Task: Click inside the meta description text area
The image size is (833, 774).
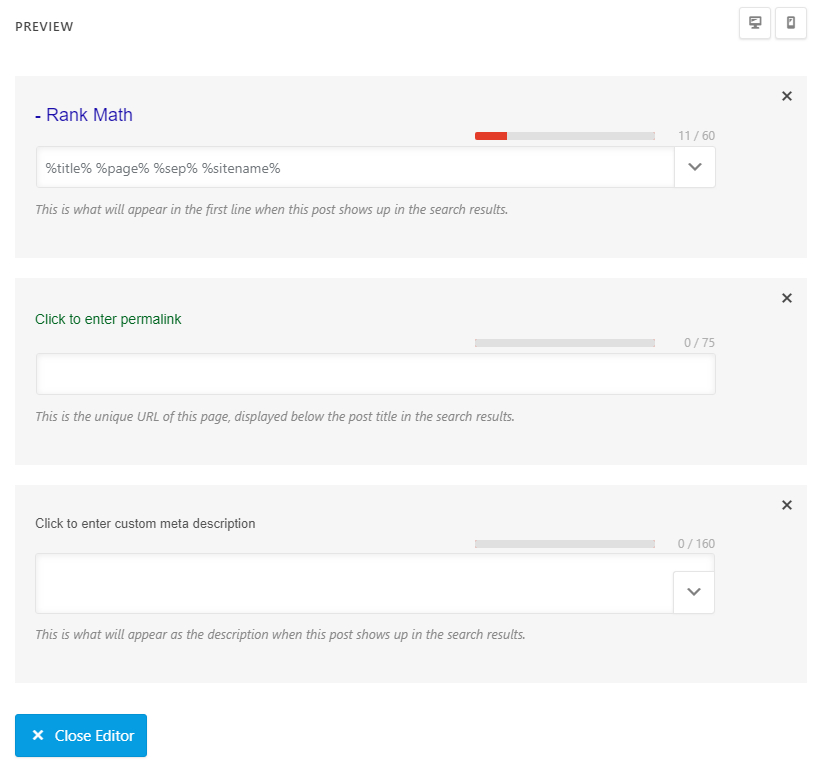Action: point(355,584)
